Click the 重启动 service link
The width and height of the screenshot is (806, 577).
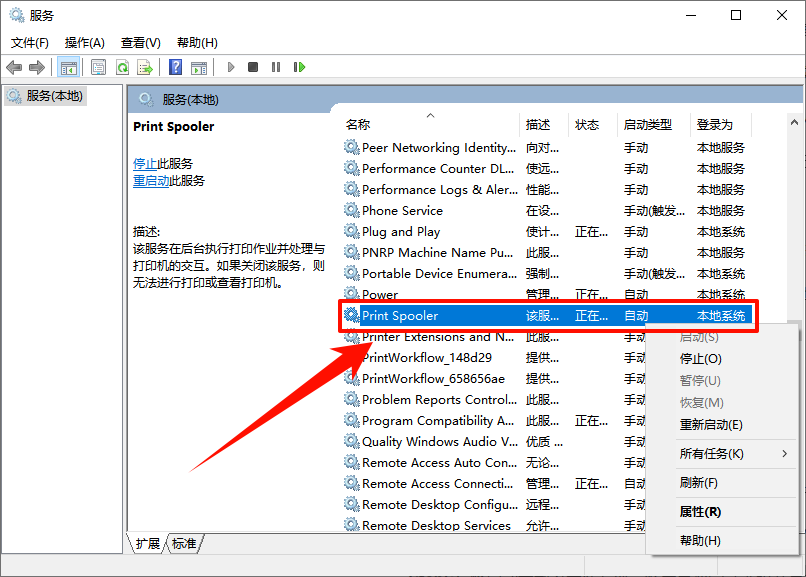(151, 181)
